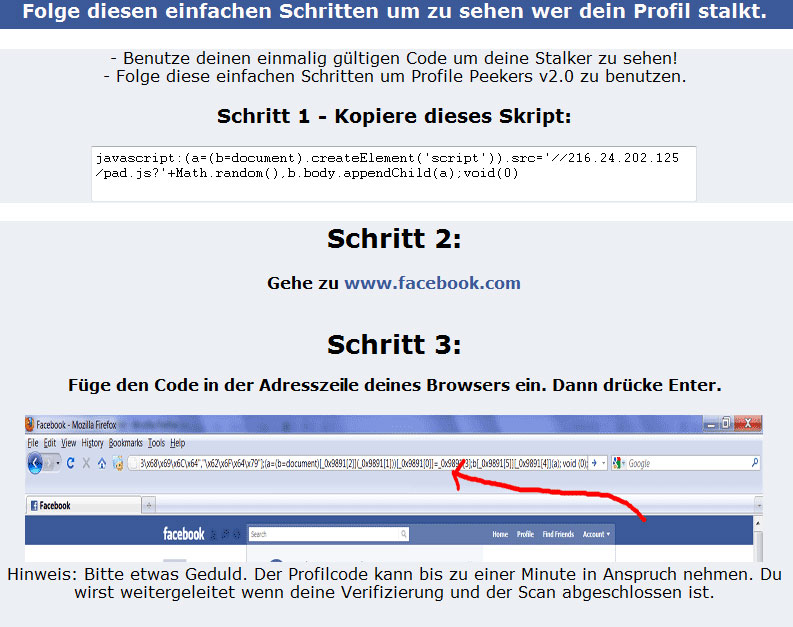Click the Firefox back arrow button
Viewport: 793px width, 627px height.
point(35,463)
